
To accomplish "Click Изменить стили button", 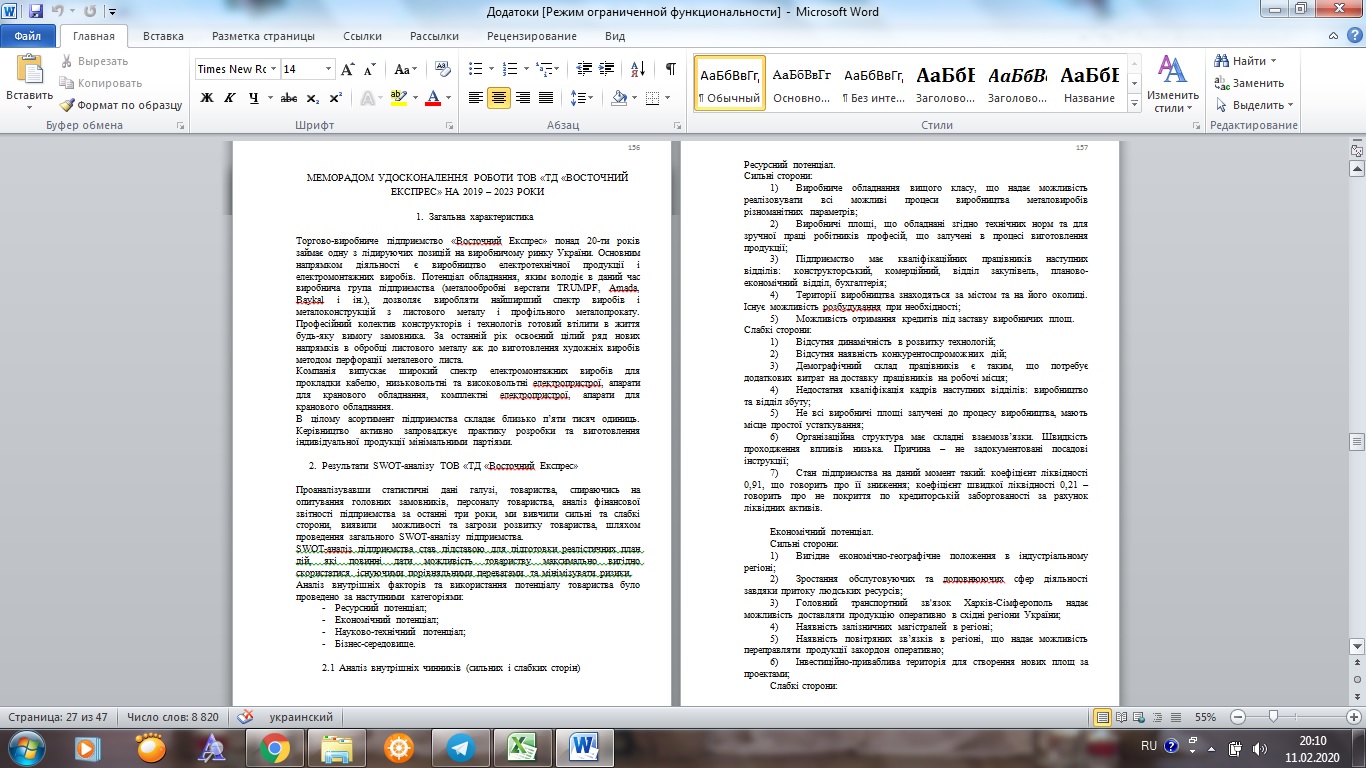I will click(x=1172, y=84).
